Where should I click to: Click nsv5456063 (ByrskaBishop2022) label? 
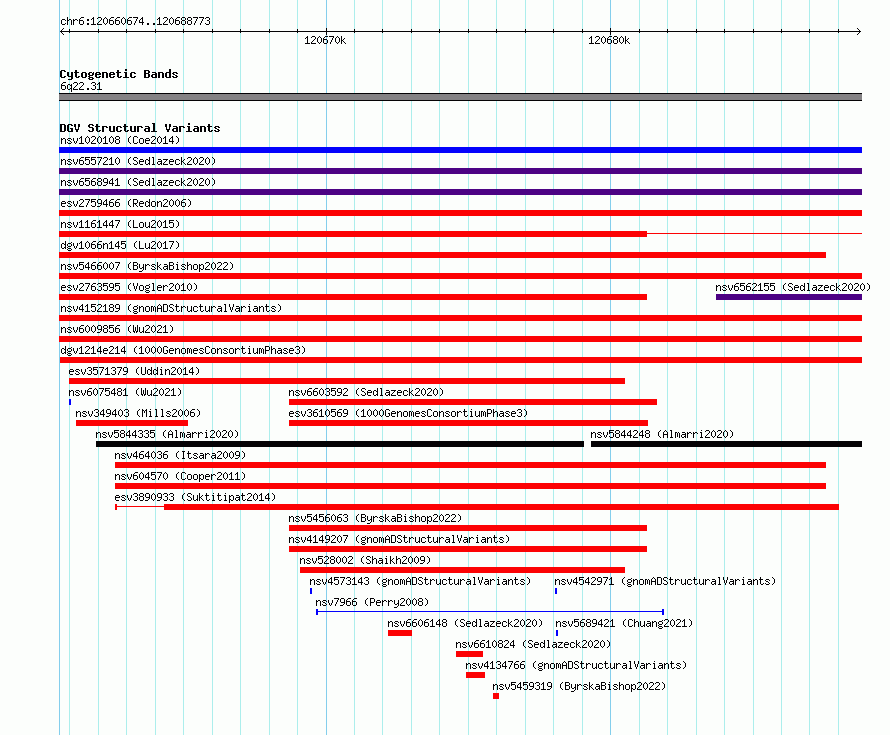pos(375,518)
